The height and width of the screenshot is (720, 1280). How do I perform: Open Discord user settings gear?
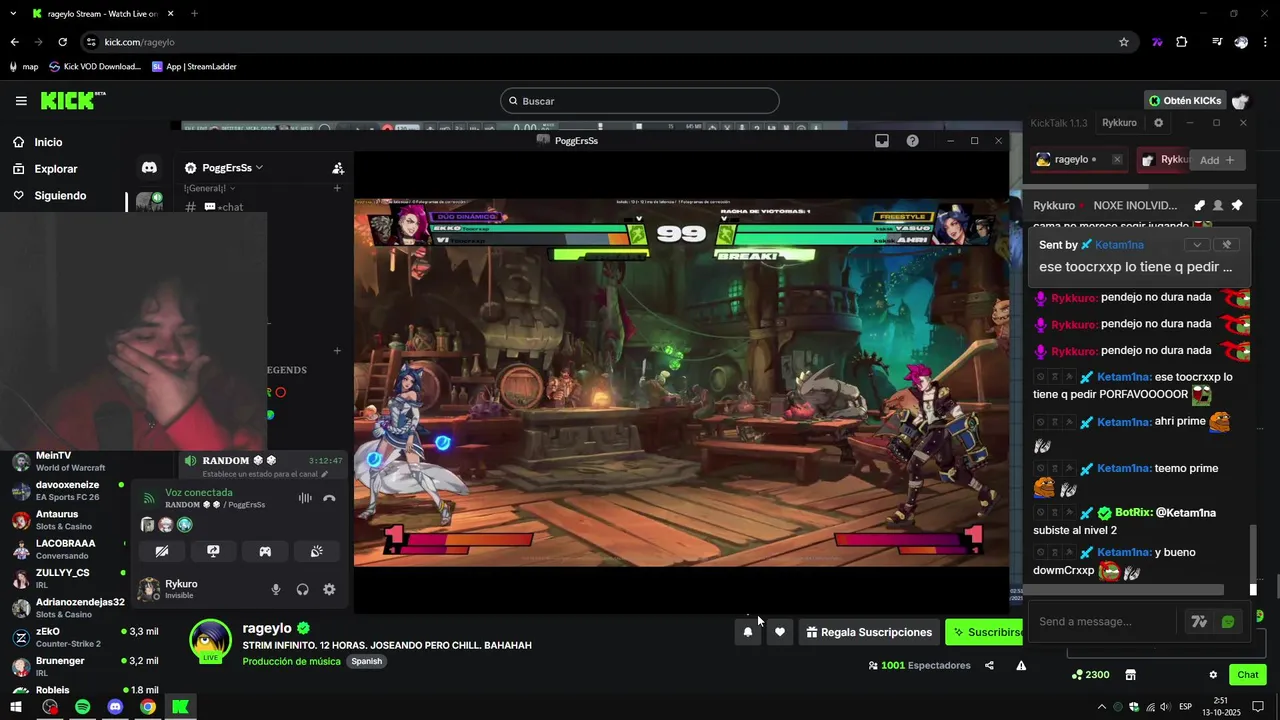click(329, 590)
